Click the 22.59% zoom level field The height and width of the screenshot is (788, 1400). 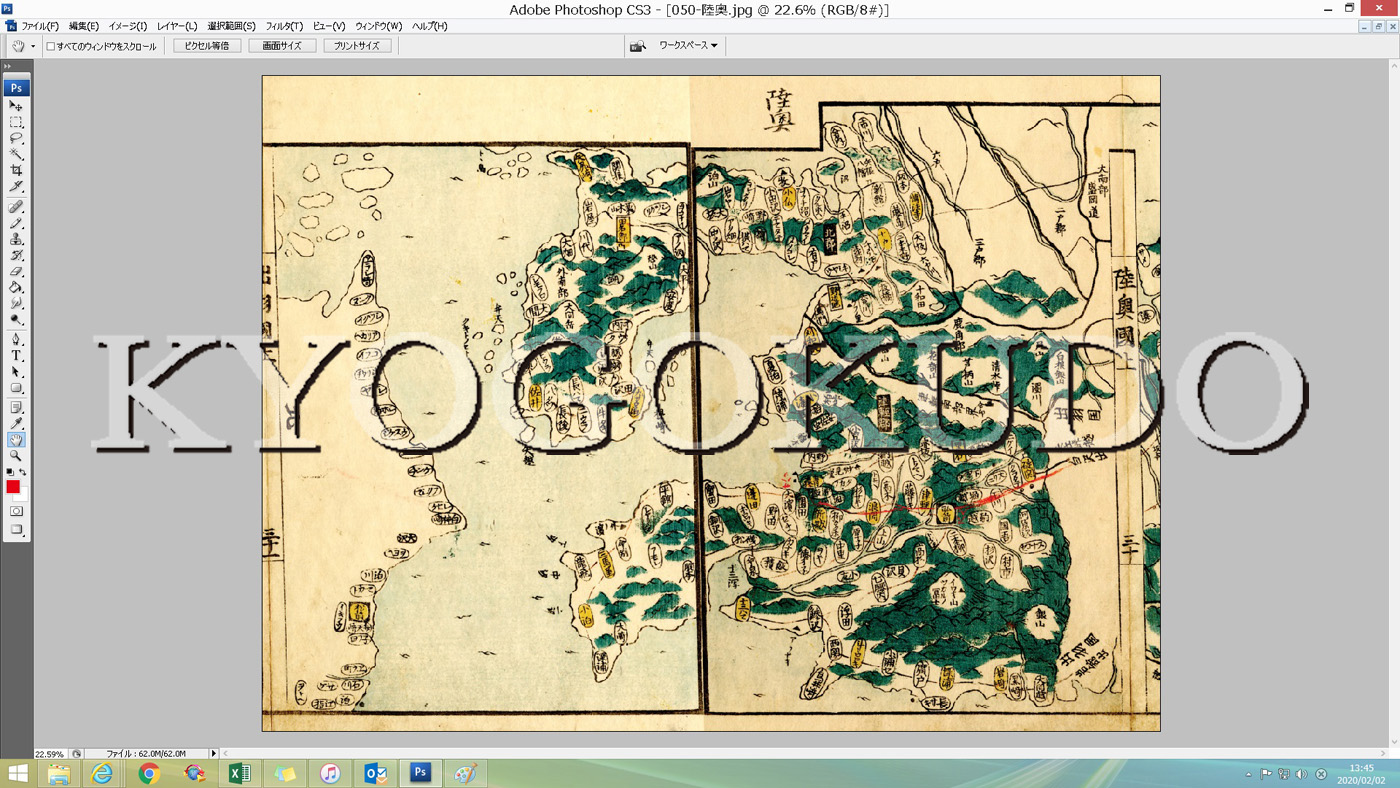pyautogui.click(x=50, y=754)
